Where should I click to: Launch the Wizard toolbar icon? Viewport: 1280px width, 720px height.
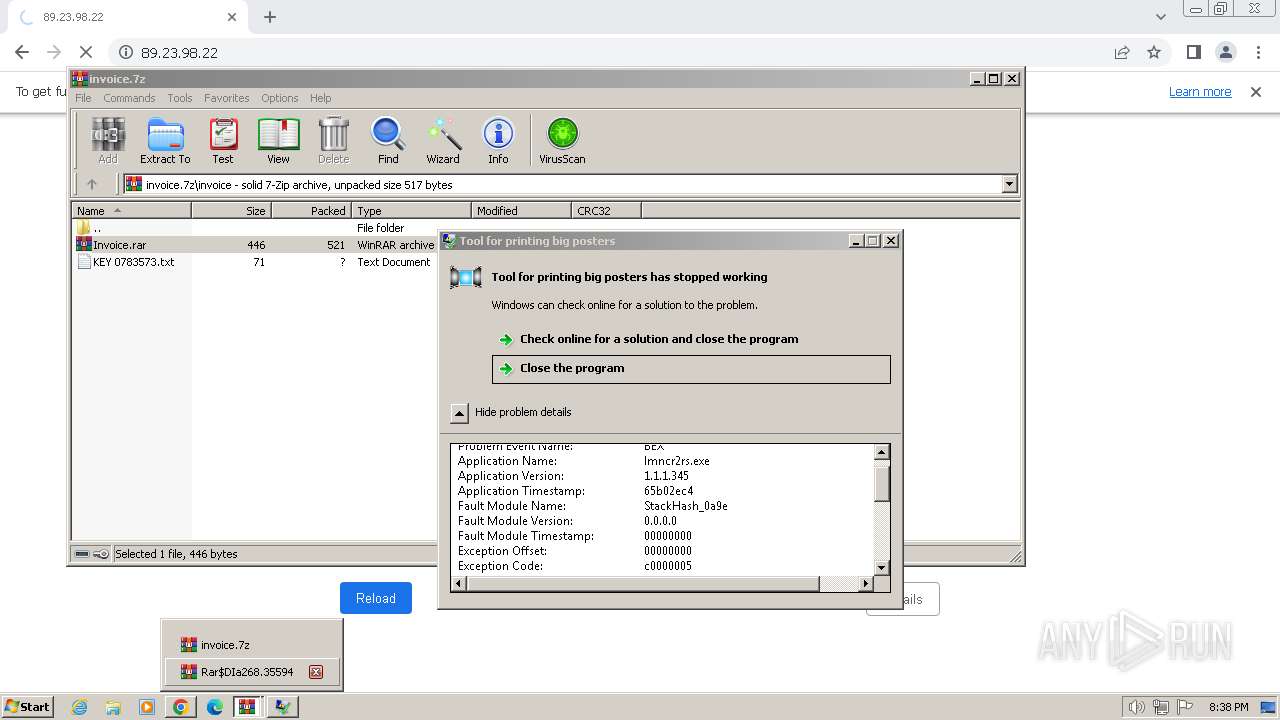tap(443, 140)
